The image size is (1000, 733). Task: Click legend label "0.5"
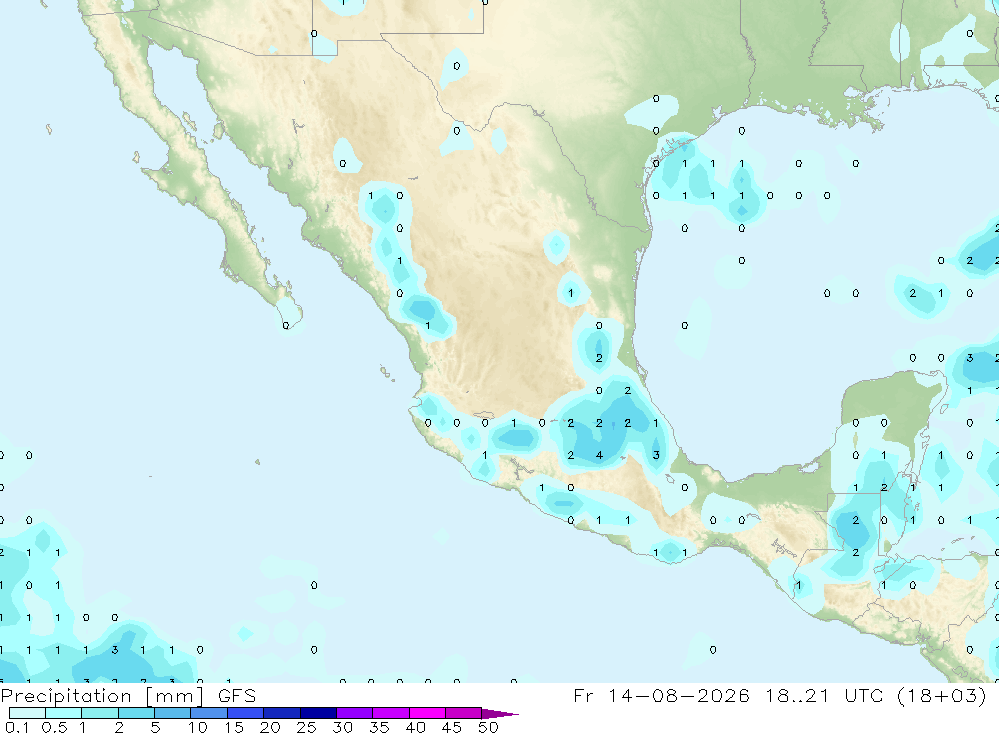pos(54,727)
